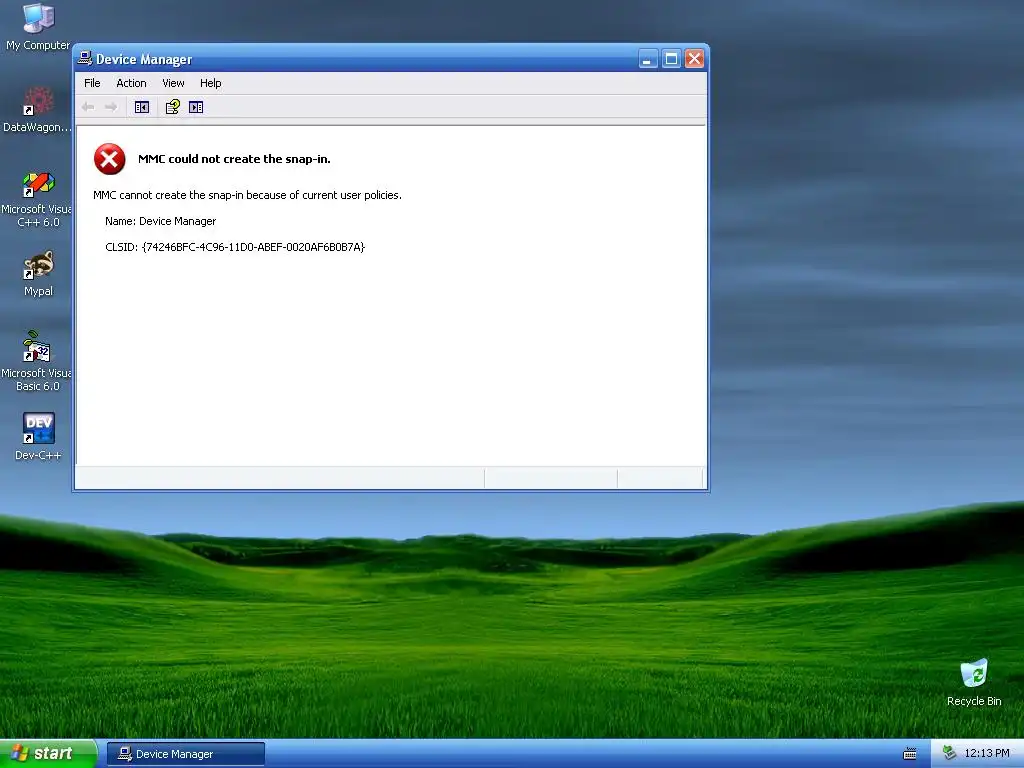
Task: Close the Device Manager window
Action: (694, 59)
